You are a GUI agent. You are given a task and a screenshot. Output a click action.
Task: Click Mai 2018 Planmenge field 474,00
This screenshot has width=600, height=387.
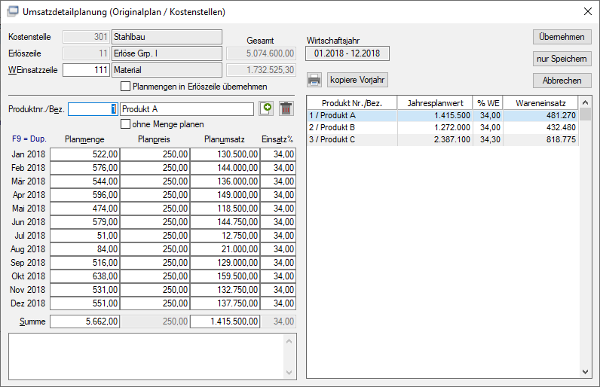pyautogui.click(x=85, y=209)
